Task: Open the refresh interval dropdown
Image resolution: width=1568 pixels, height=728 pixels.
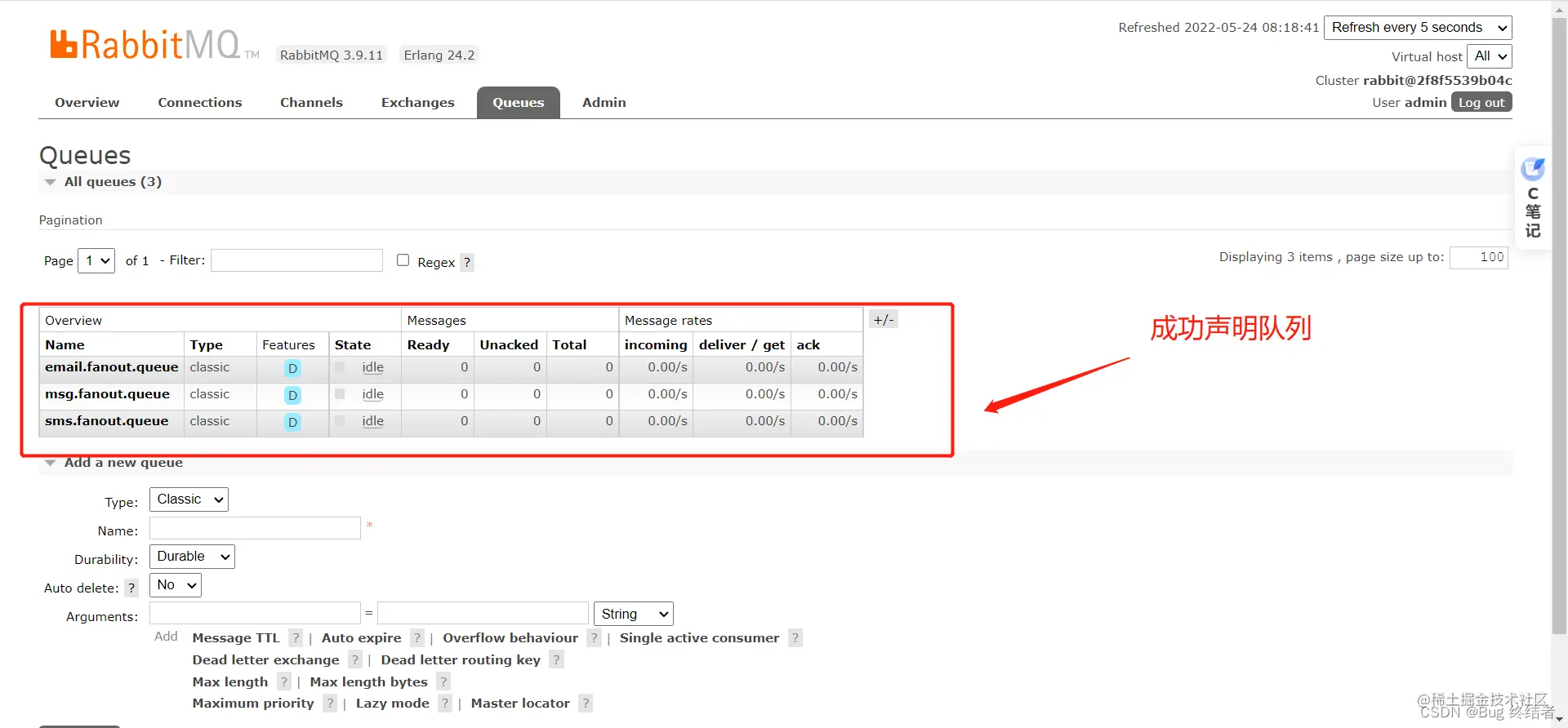Action: [x=1418, y=28]
